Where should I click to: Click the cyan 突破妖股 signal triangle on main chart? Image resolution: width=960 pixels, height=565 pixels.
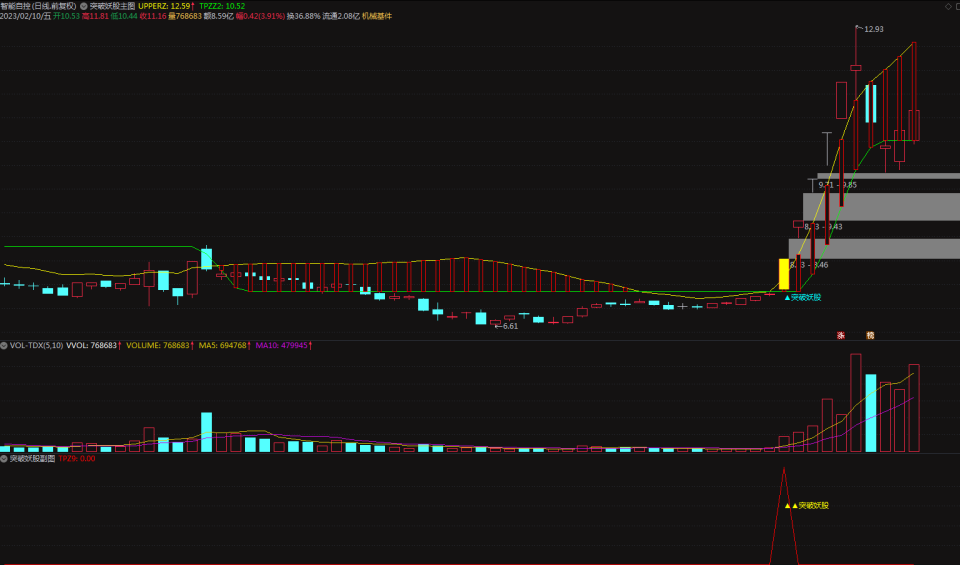pos(787,297)
